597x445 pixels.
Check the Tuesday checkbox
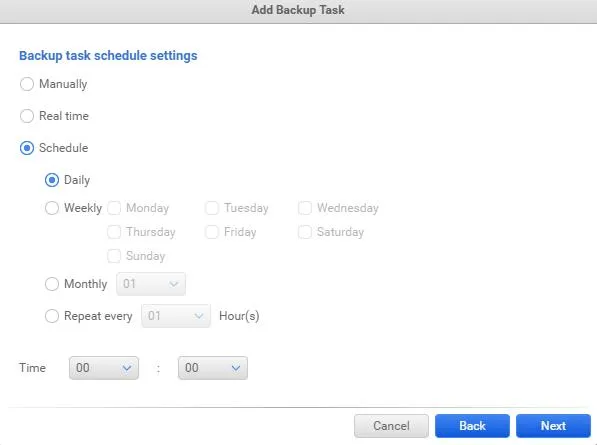(x=212, y=208)
